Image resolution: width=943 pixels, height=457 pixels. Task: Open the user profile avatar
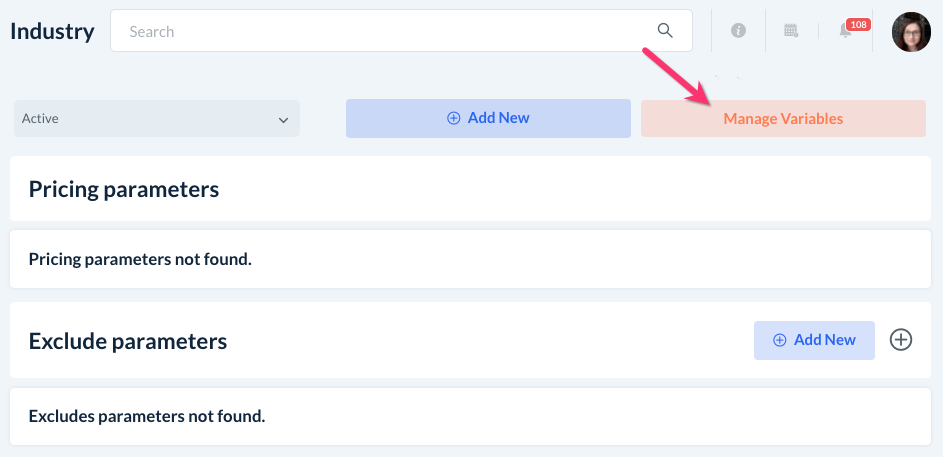[911, 32]
